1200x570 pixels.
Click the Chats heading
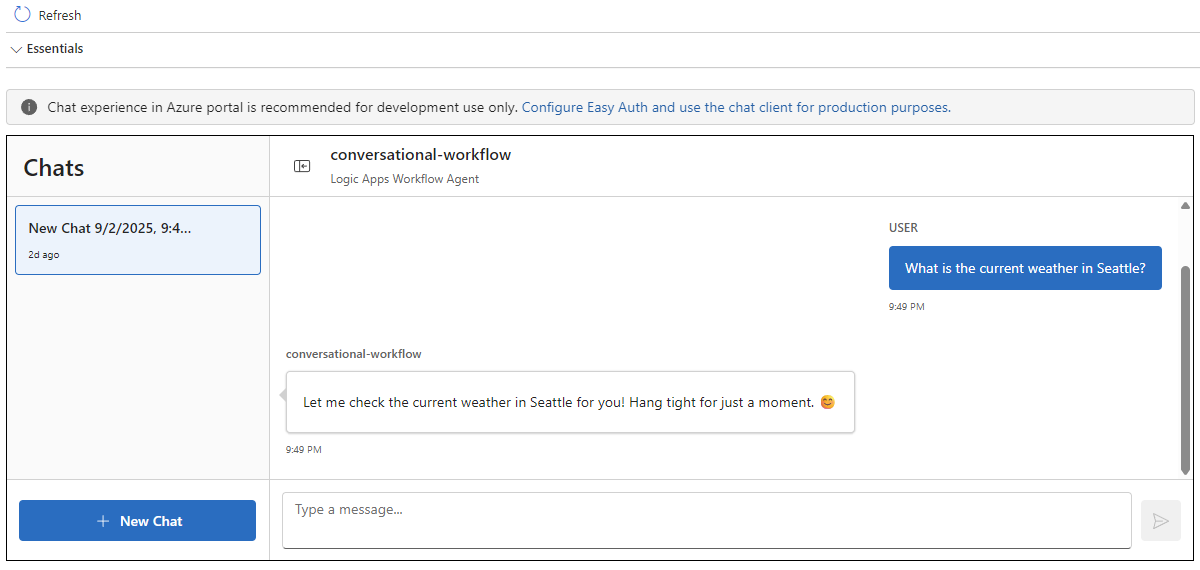click(x=54, y=168)
